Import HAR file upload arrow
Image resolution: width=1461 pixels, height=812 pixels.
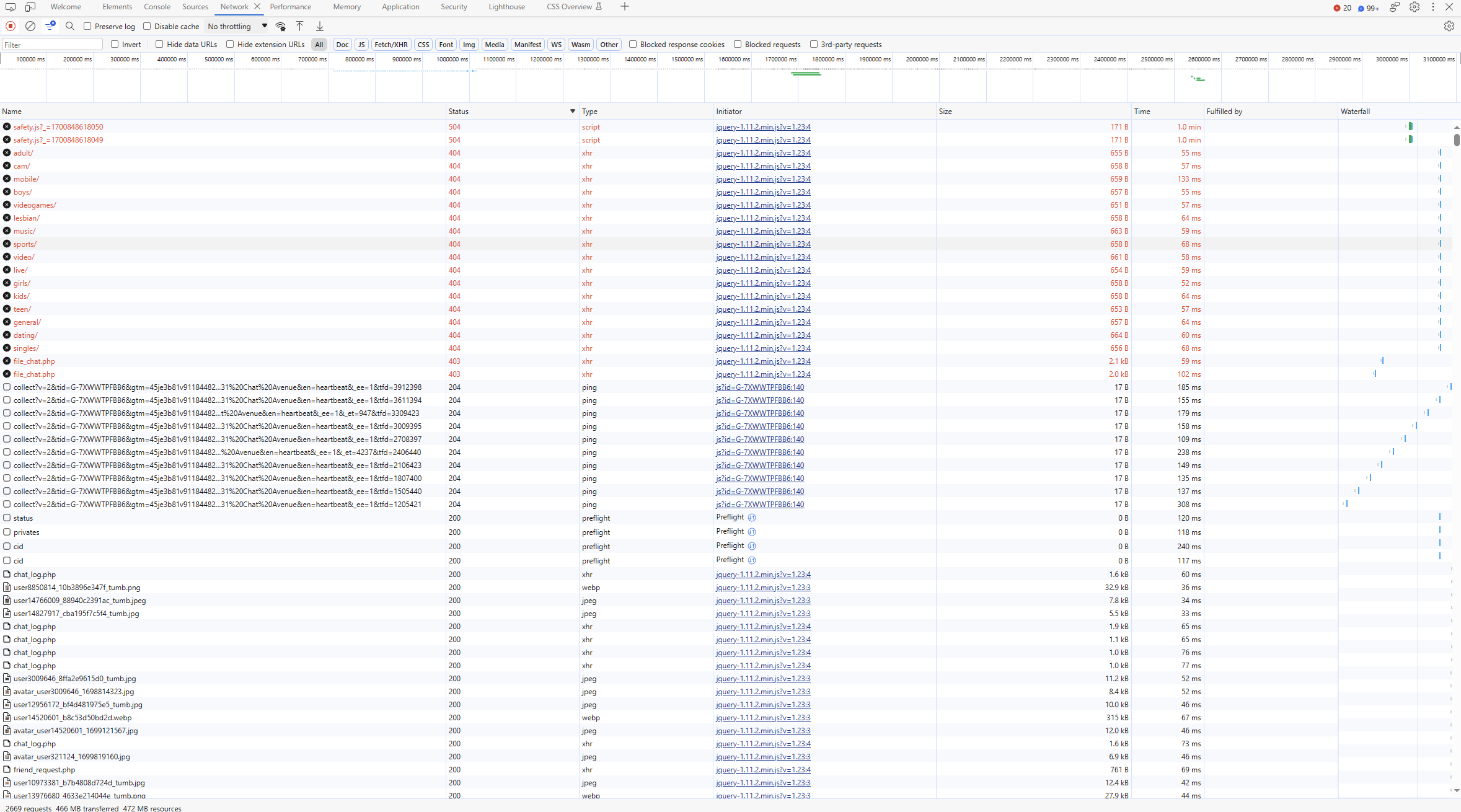tap(300, 26)
